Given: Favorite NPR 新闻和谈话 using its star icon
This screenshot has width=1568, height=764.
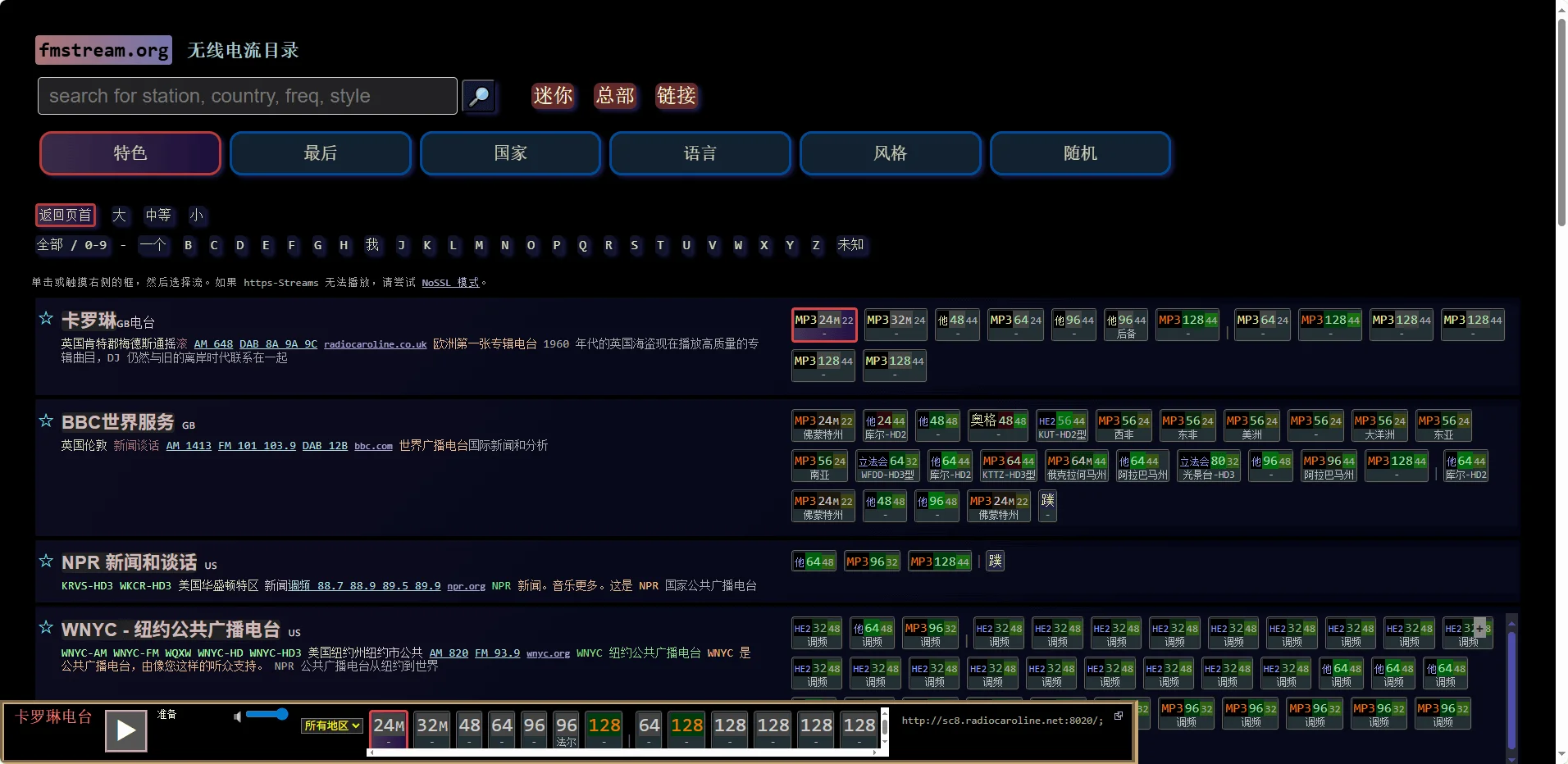Looking at the screenshot, I should (45, 561).
